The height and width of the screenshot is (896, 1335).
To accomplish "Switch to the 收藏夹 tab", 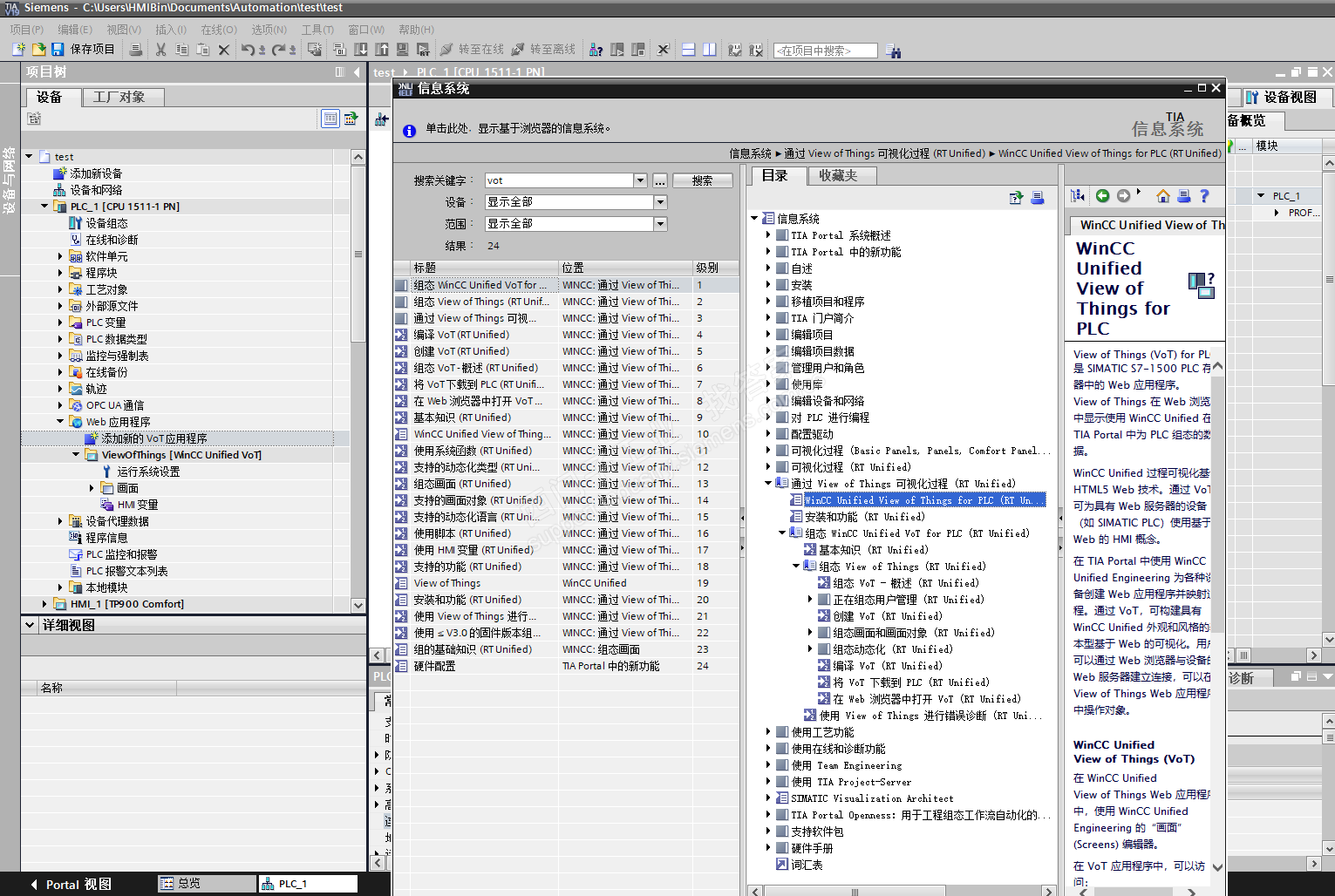I will coord(837,175).
